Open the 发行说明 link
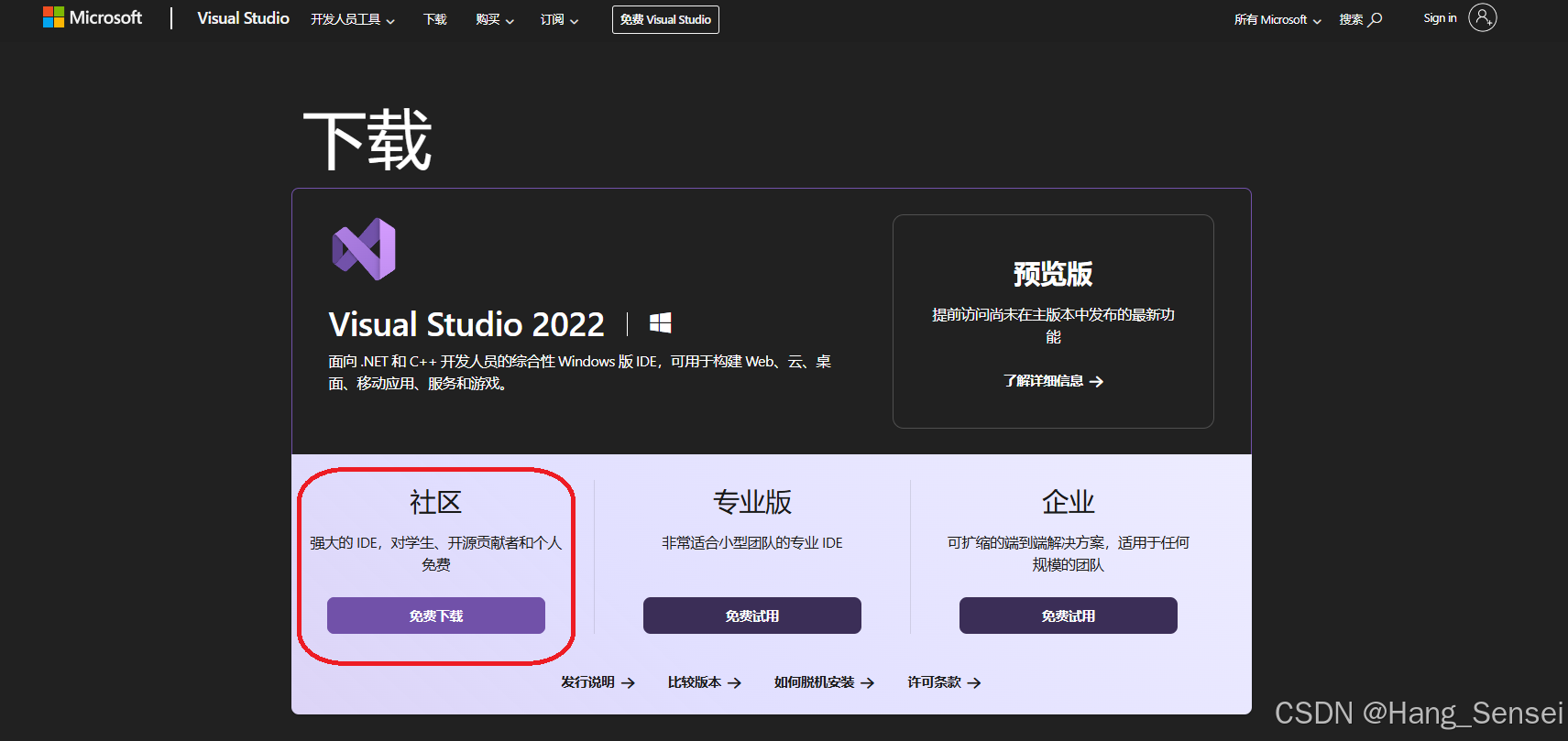The width and height of the screenshot is (1568, 741). point(598,682)
